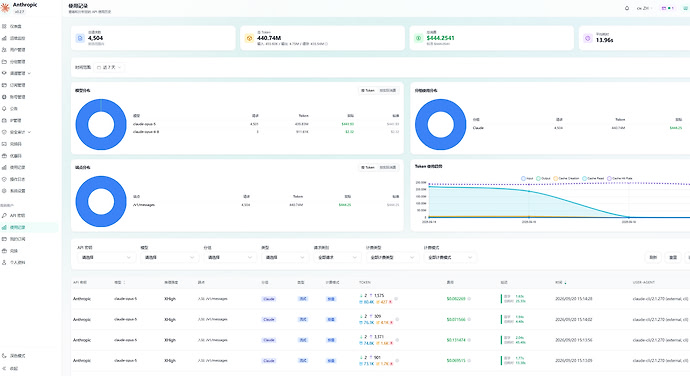
Task: Click the blue icon on 4,504 card
Action: pos(80,38)
